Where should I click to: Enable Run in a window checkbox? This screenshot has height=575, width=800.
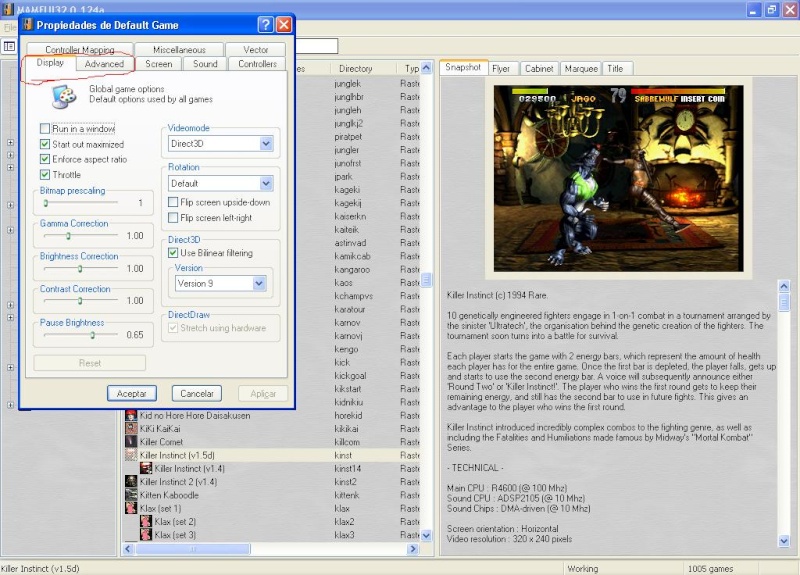pyautogui.click(x=45, y=129)
